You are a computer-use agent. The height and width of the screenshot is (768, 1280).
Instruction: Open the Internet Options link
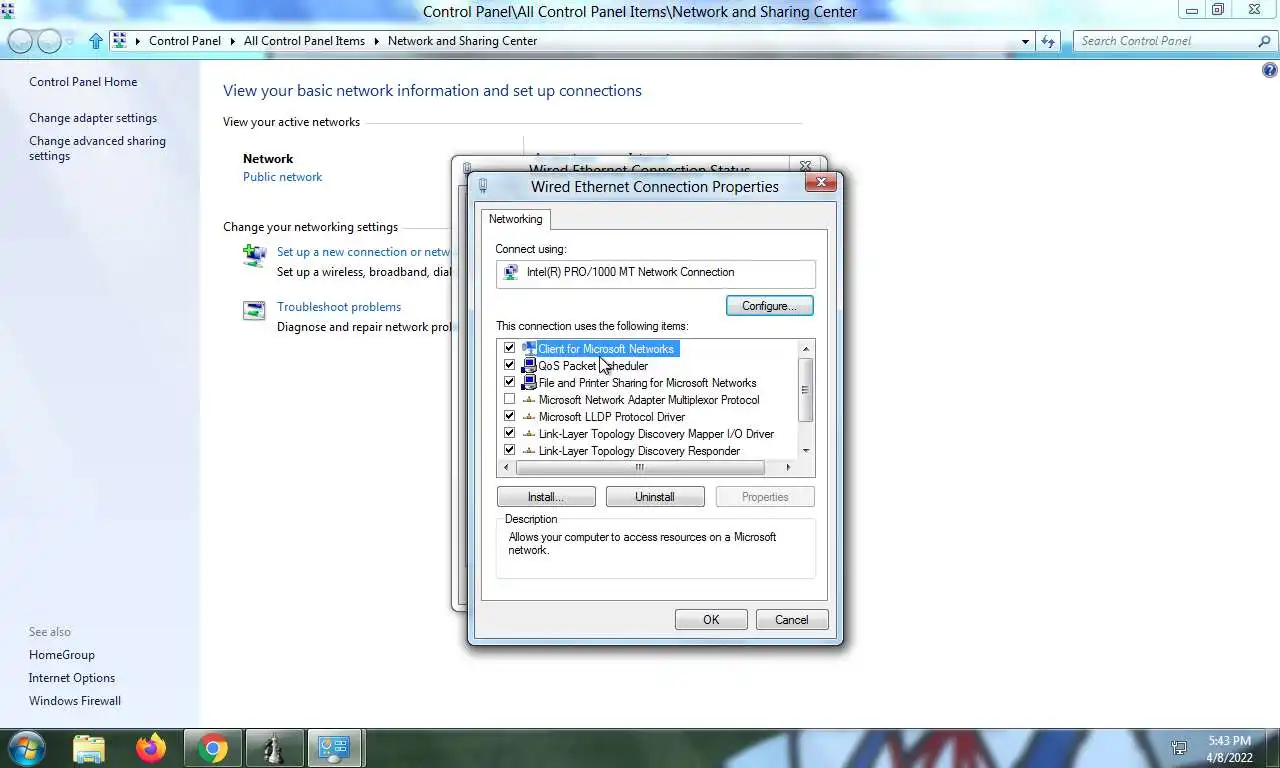pos(72,678)
